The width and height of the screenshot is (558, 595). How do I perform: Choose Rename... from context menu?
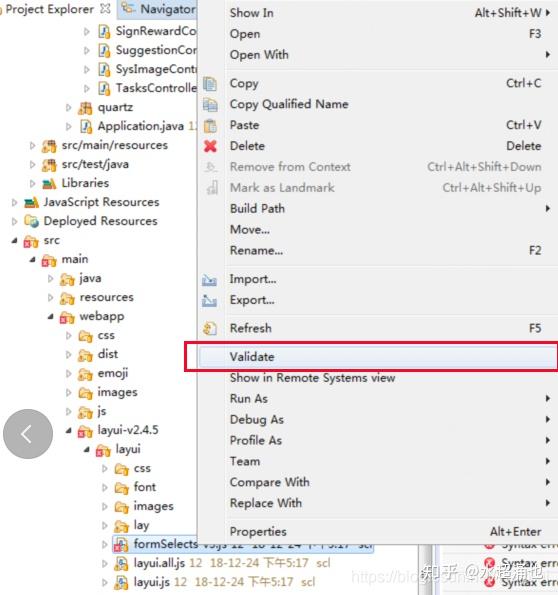pyautogui.click(x=378, y=250)
